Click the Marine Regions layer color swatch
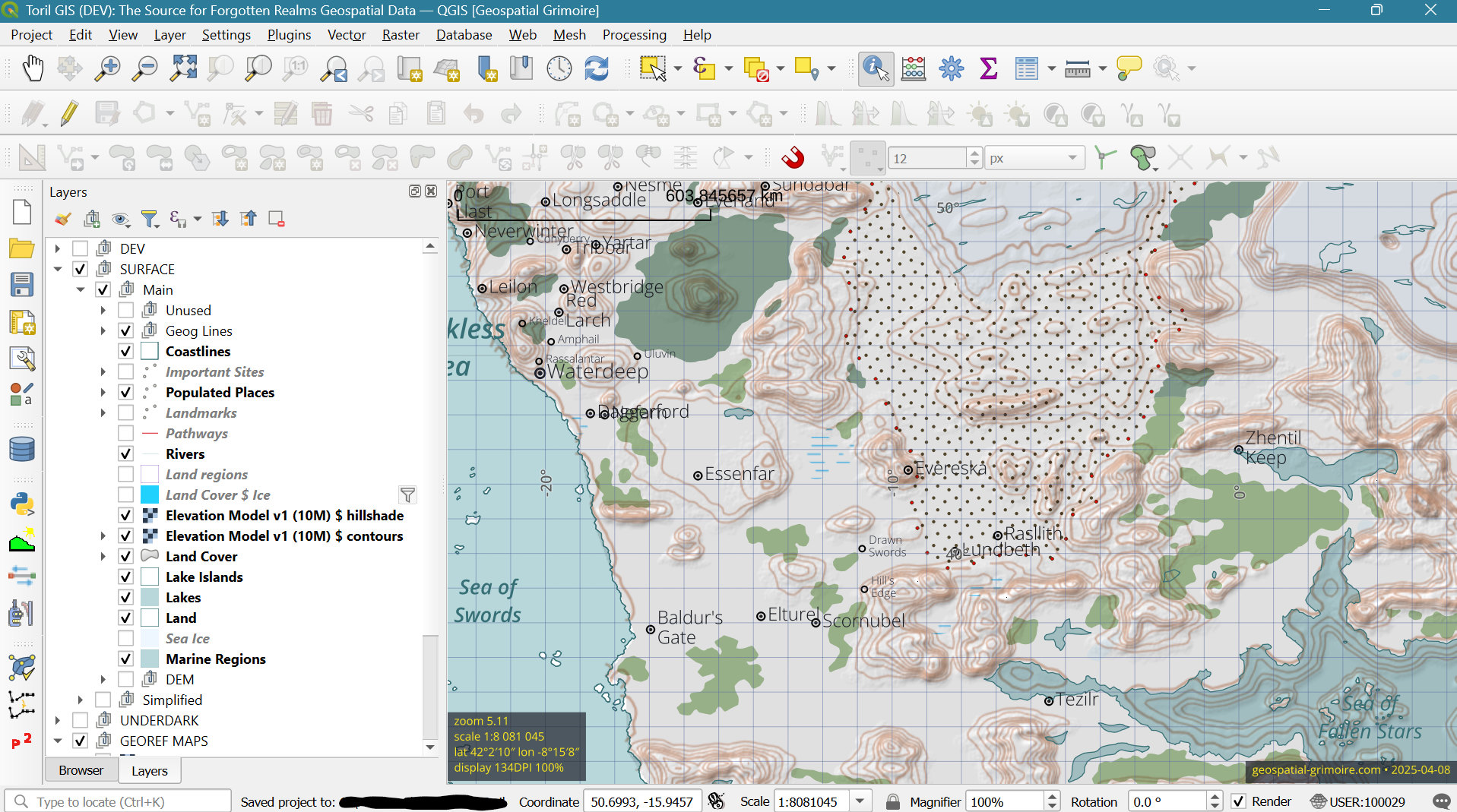Image resolution: width=1457 pixels, height=812 pixels. click(x=150, y=659)
